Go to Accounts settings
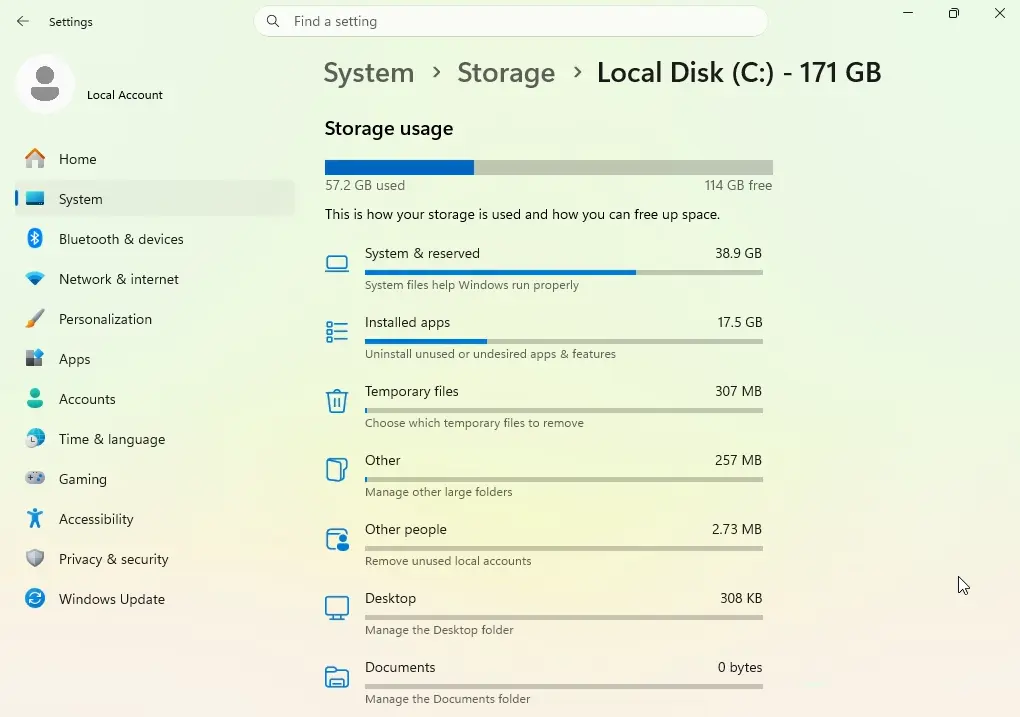This screenshot has width=1020, height=717. tap(155, 399)
